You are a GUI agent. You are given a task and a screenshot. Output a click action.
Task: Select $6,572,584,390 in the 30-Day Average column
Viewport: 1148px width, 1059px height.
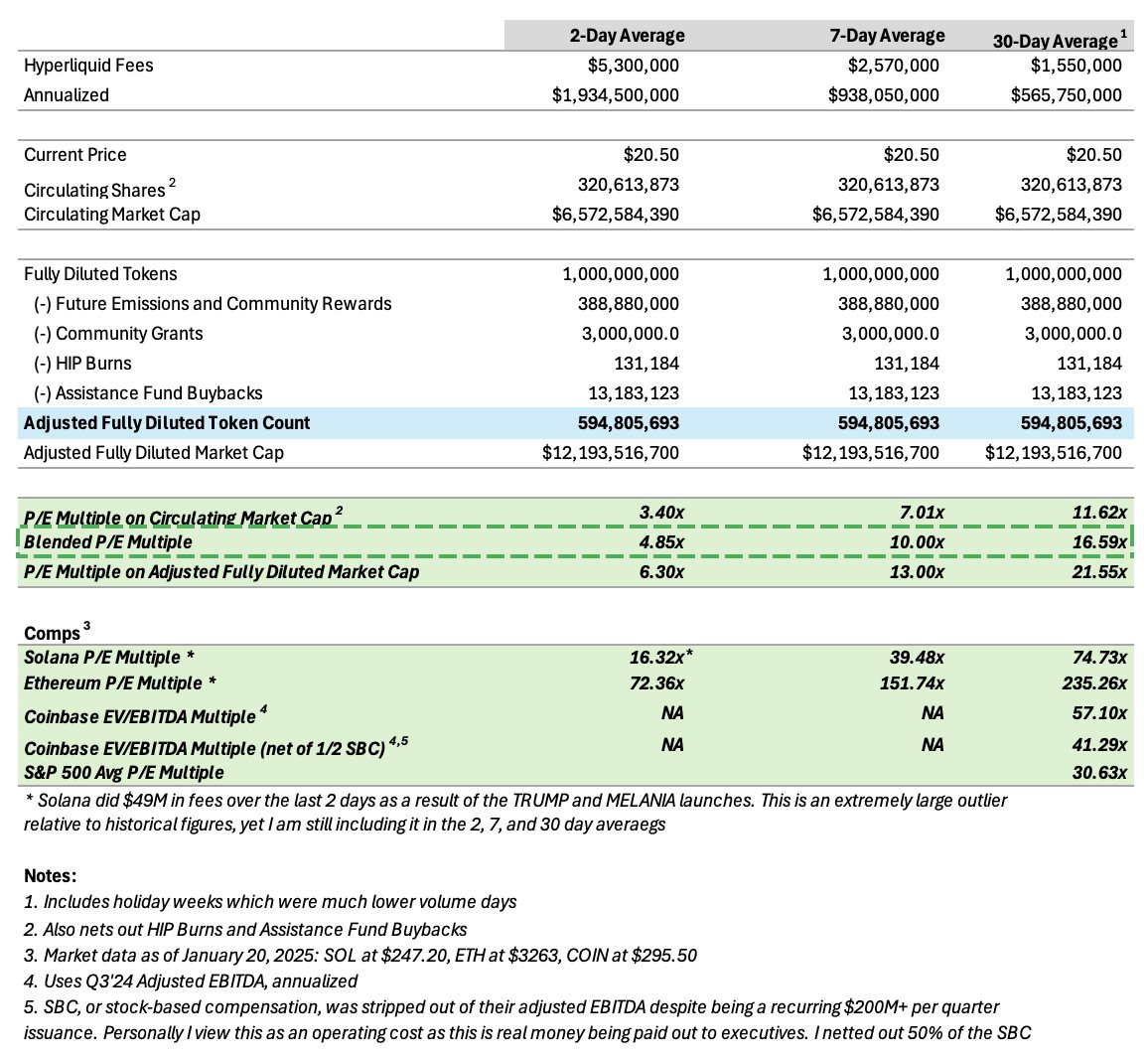(1058, 215)
